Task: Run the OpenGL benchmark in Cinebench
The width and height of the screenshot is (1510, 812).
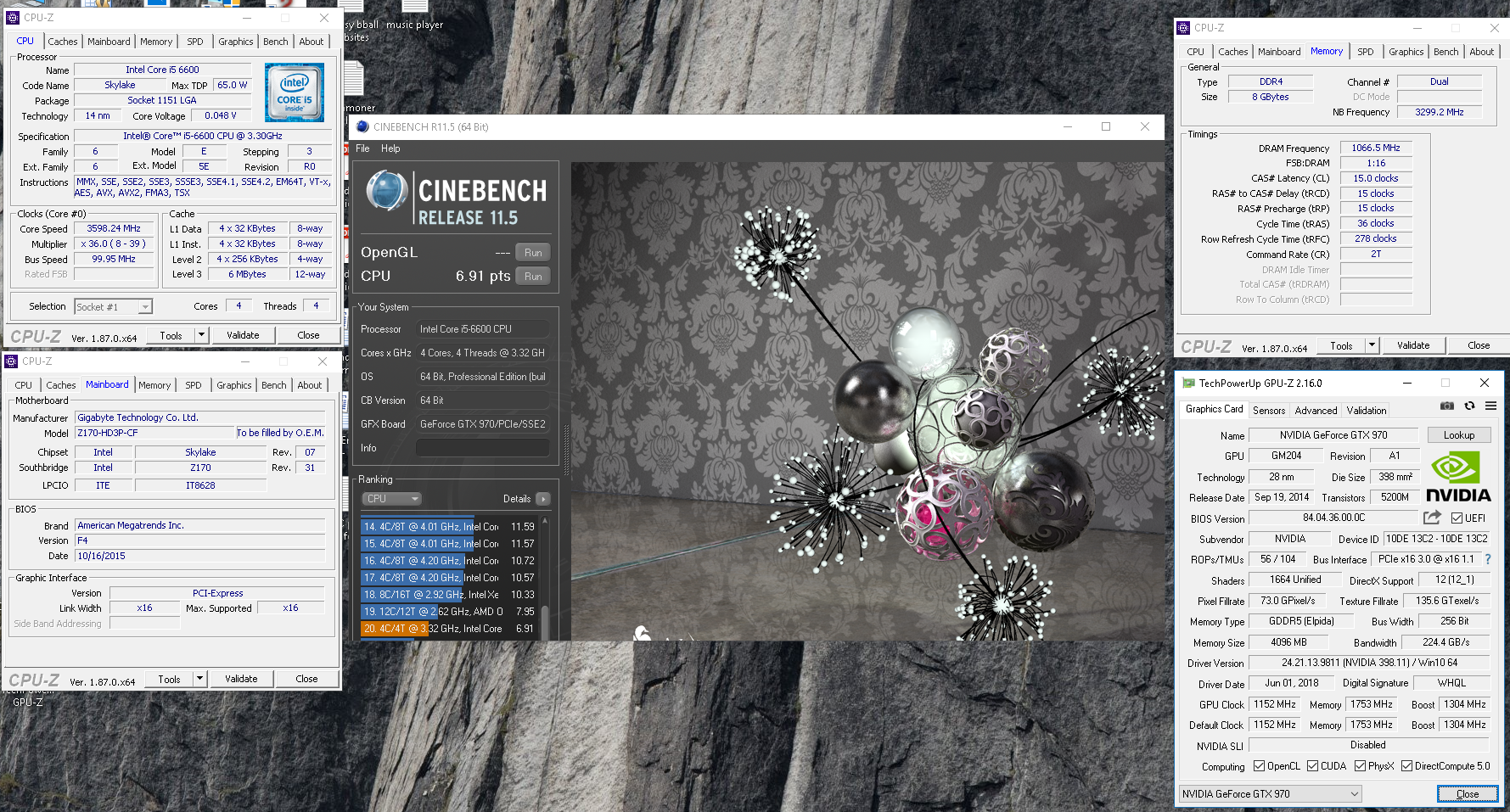Action: click(x=533, y=253)
